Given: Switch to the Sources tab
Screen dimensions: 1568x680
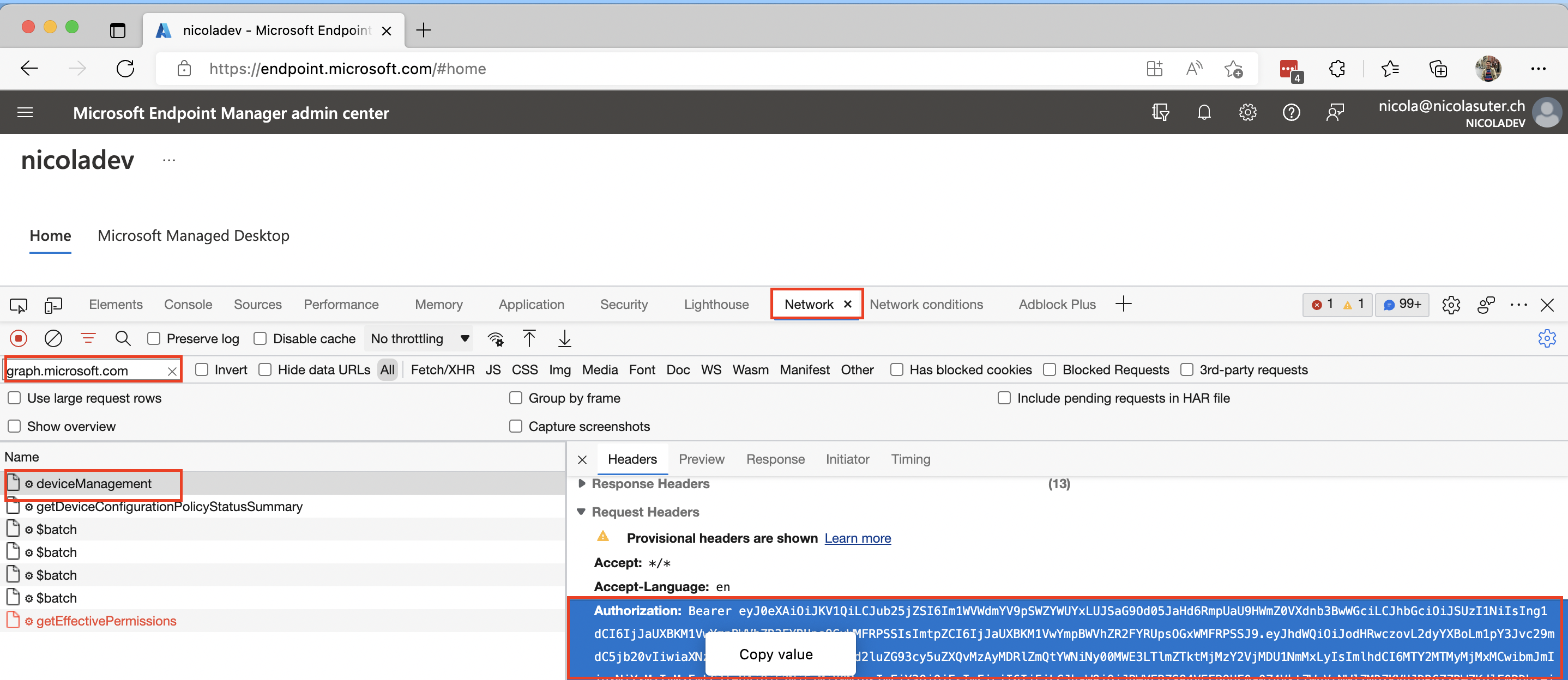Looking at the screenshot, I should [257, 305].
